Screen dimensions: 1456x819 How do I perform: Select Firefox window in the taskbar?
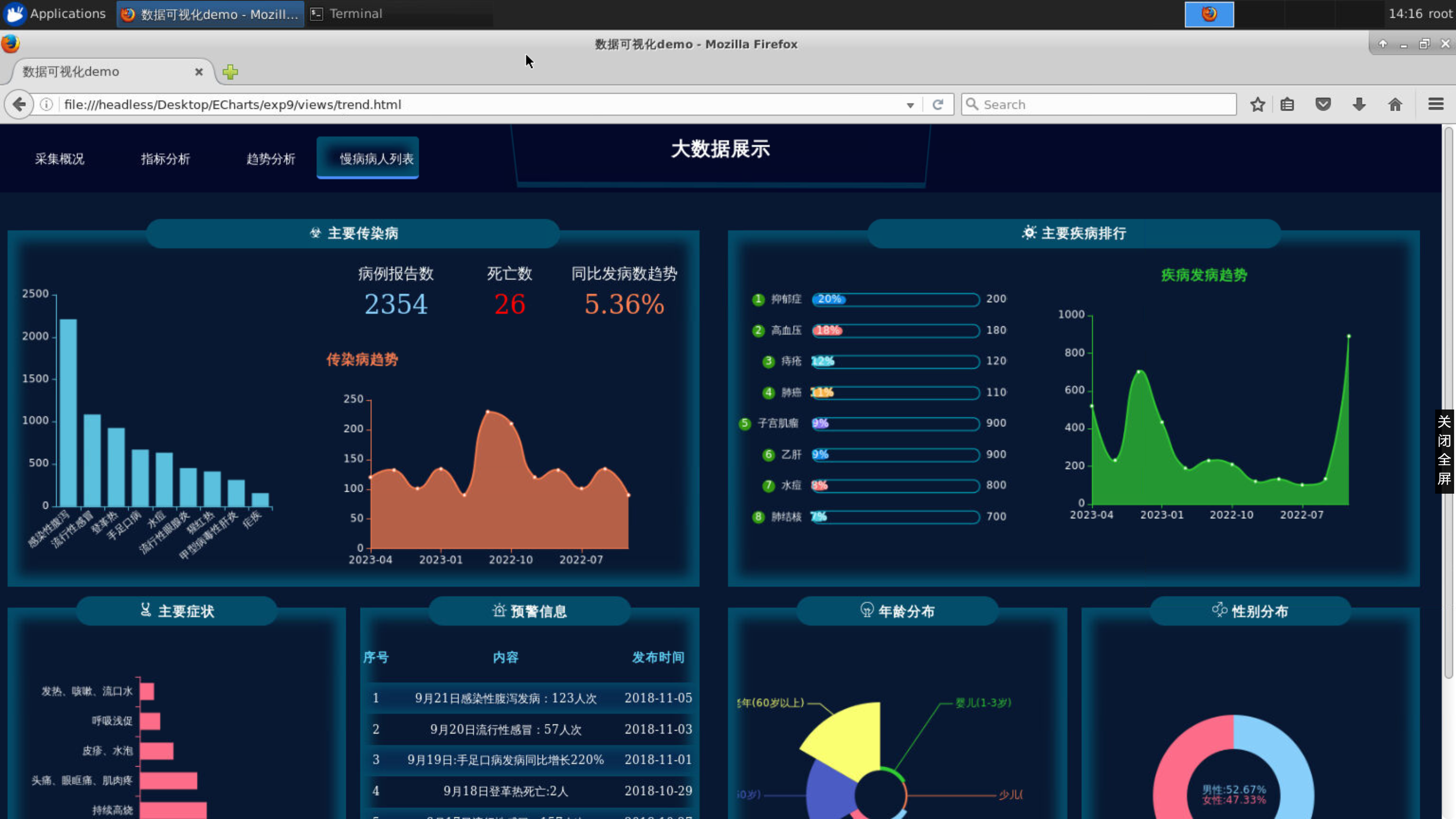tap(210, 14)
